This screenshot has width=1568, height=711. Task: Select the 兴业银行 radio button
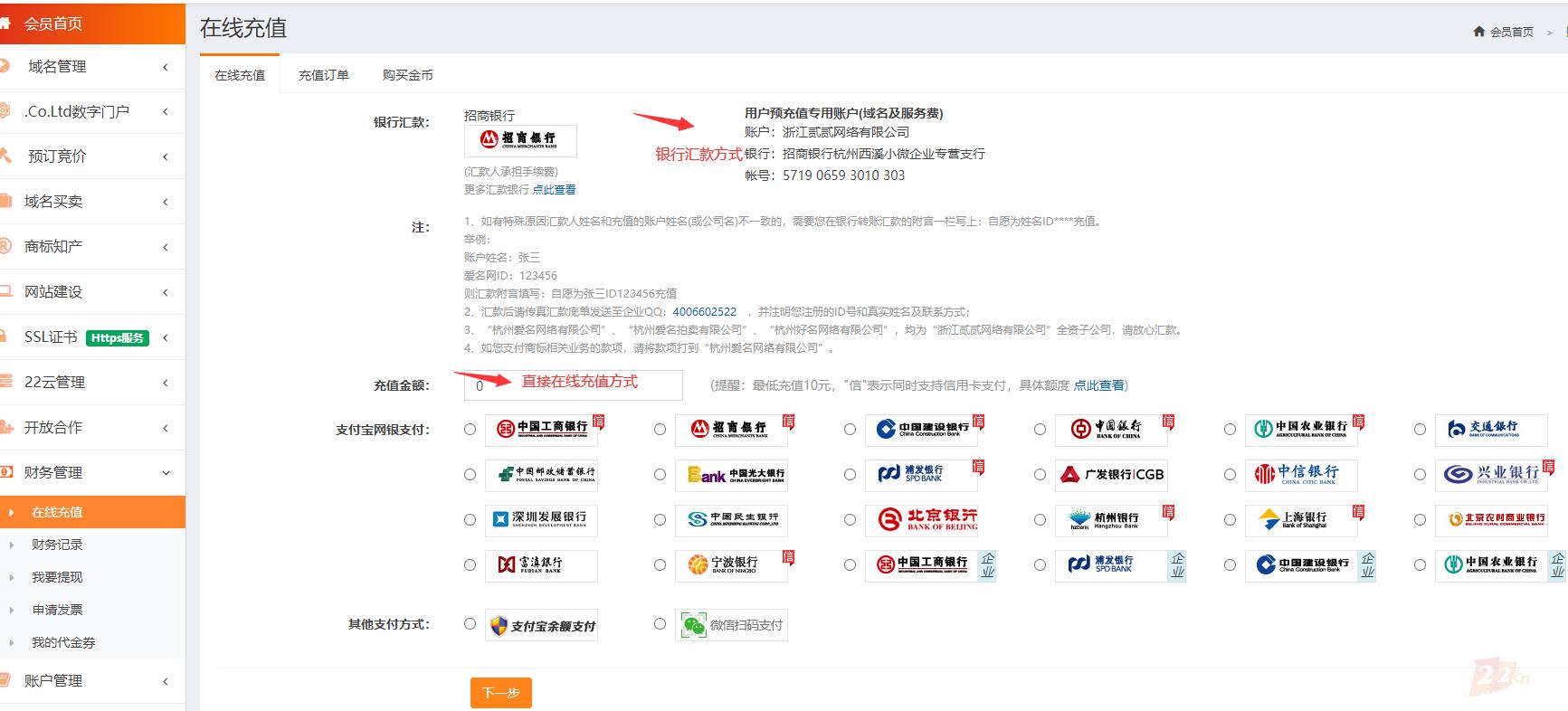(x=1420, y=475)
